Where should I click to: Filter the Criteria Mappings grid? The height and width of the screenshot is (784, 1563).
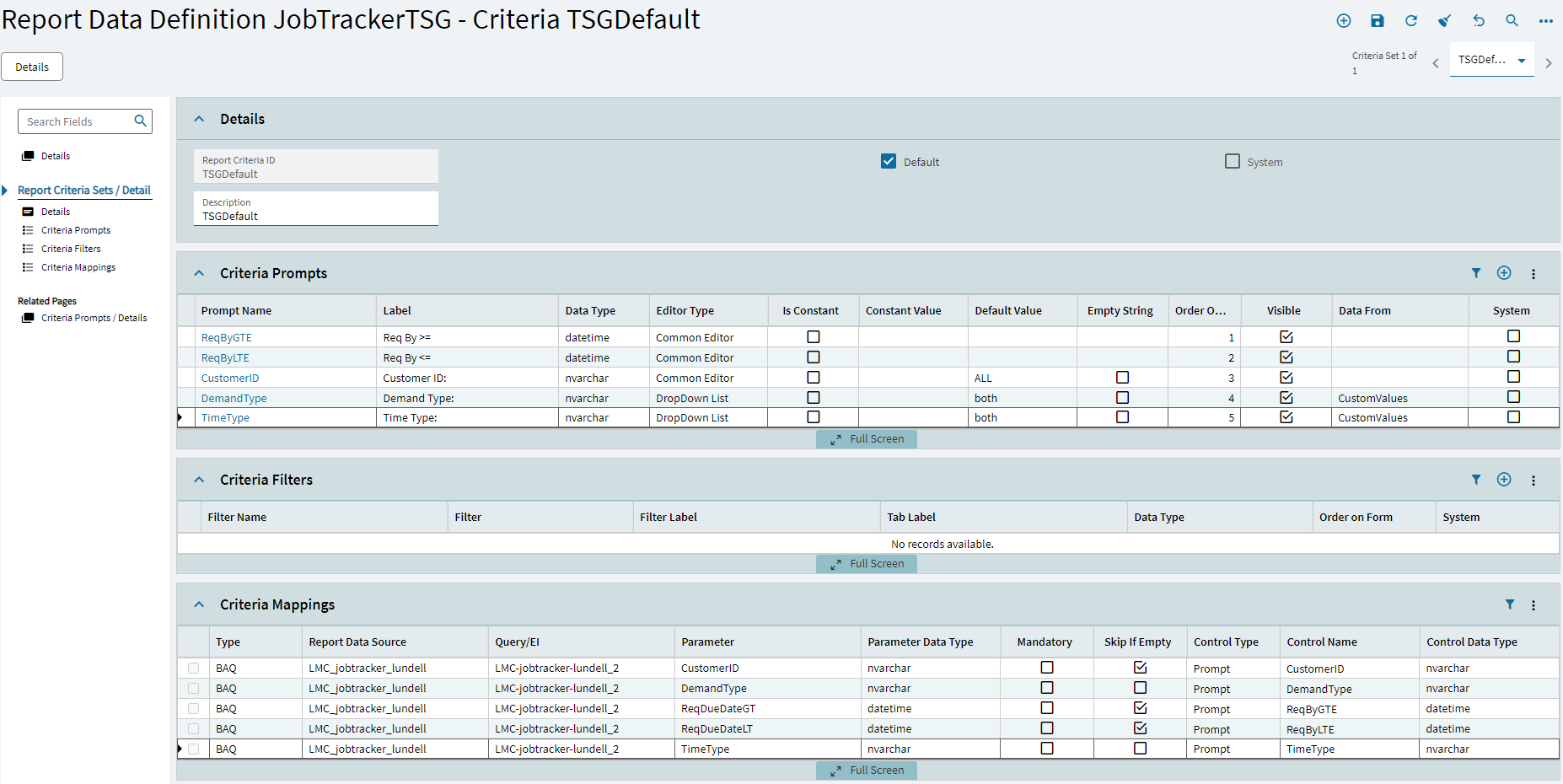1510,604
